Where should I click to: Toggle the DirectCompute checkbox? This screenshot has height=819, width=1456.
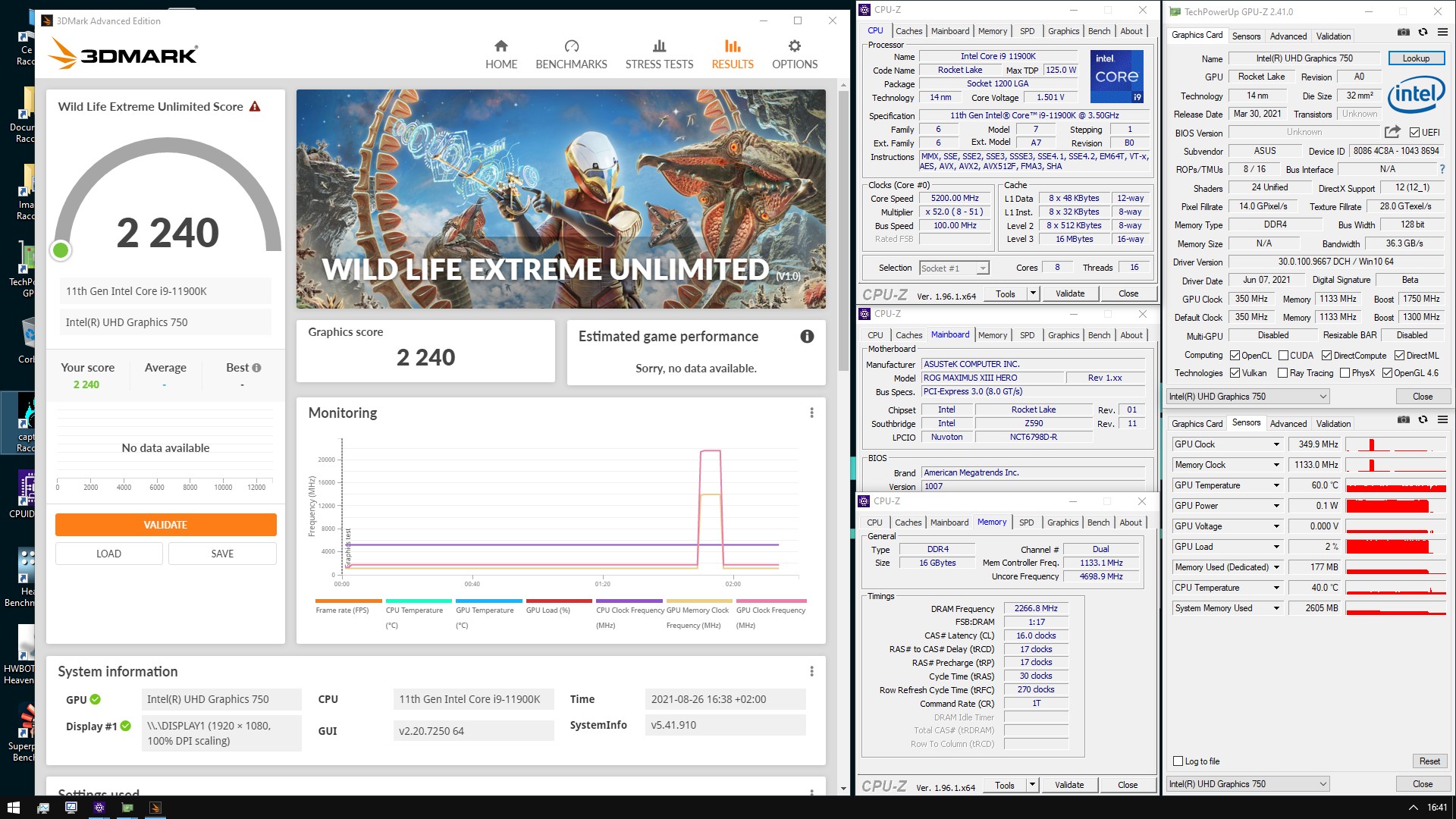pyautogui.click(x=1326, y=356)
